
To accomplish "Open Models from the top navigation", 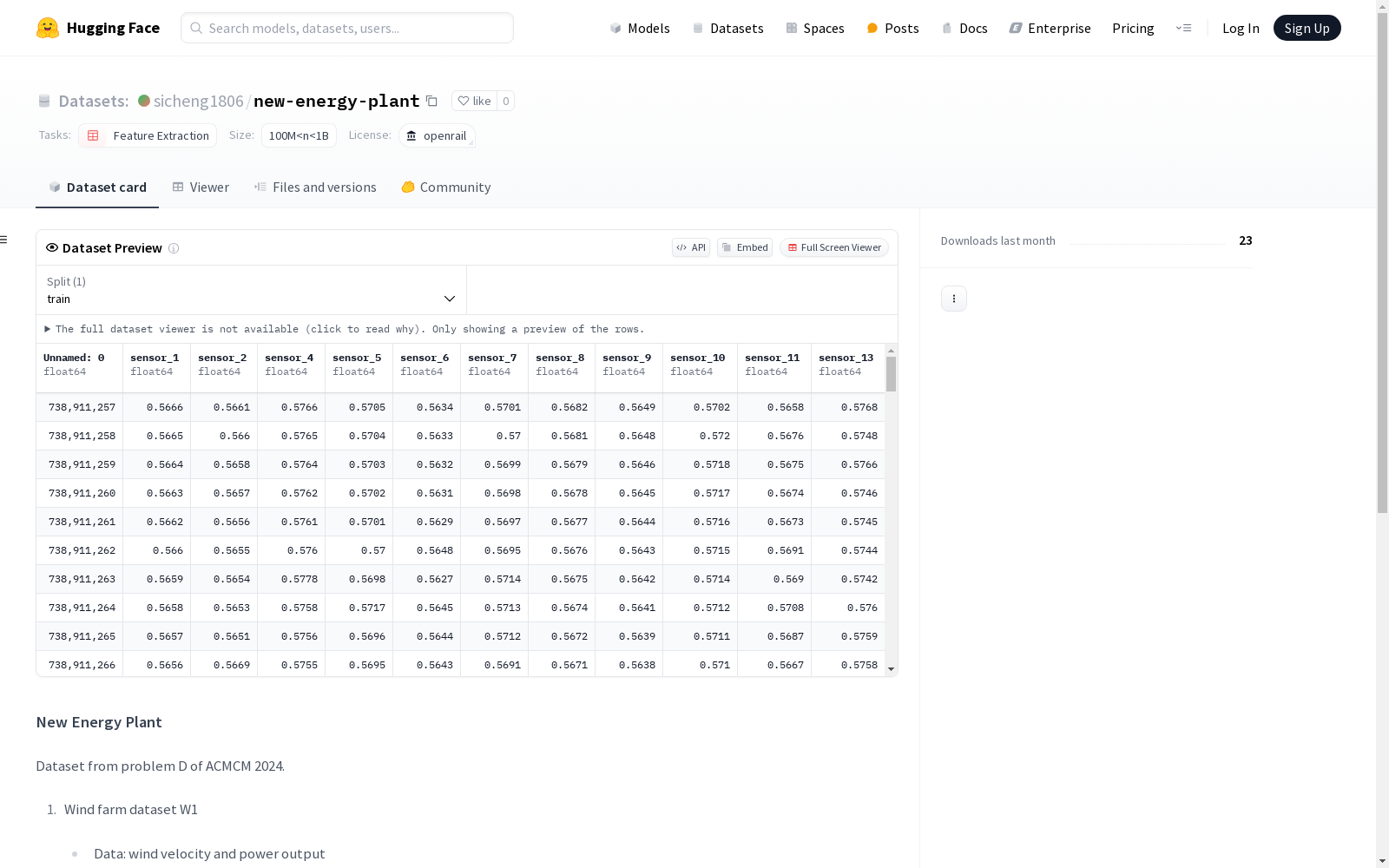I will coord(640,28).
